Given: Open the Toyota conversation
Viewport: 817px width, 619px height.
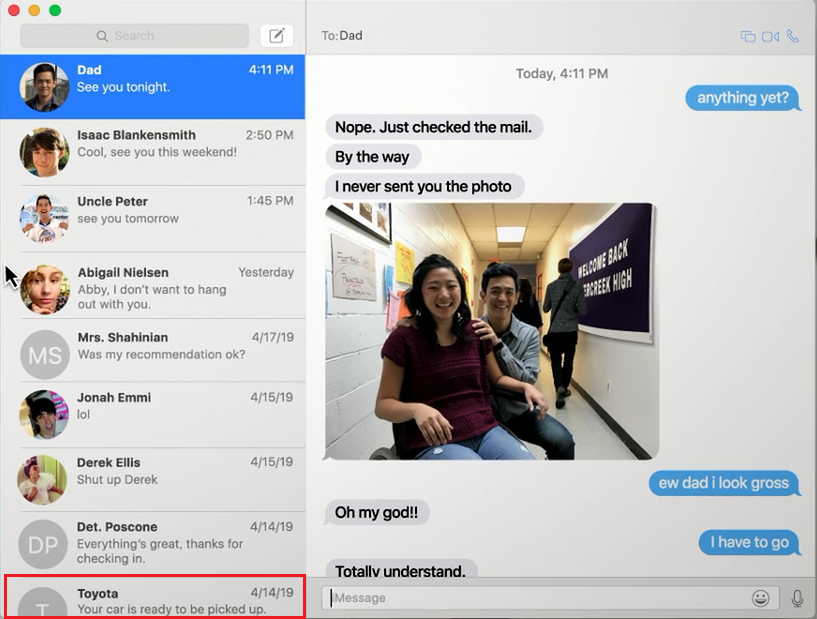Looking at the screenshot, I should point(154,599).
